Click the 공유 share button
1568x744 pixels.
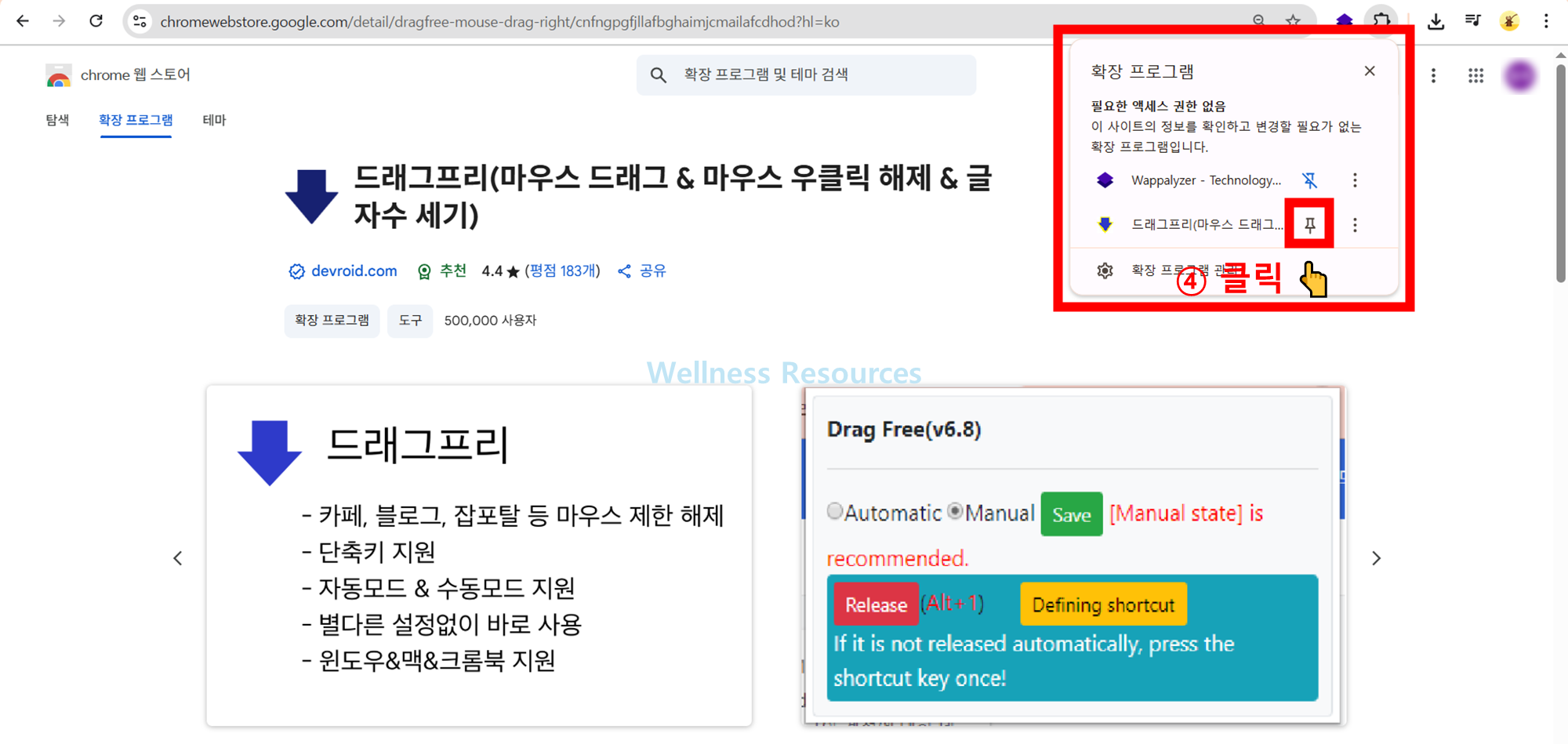641,271
